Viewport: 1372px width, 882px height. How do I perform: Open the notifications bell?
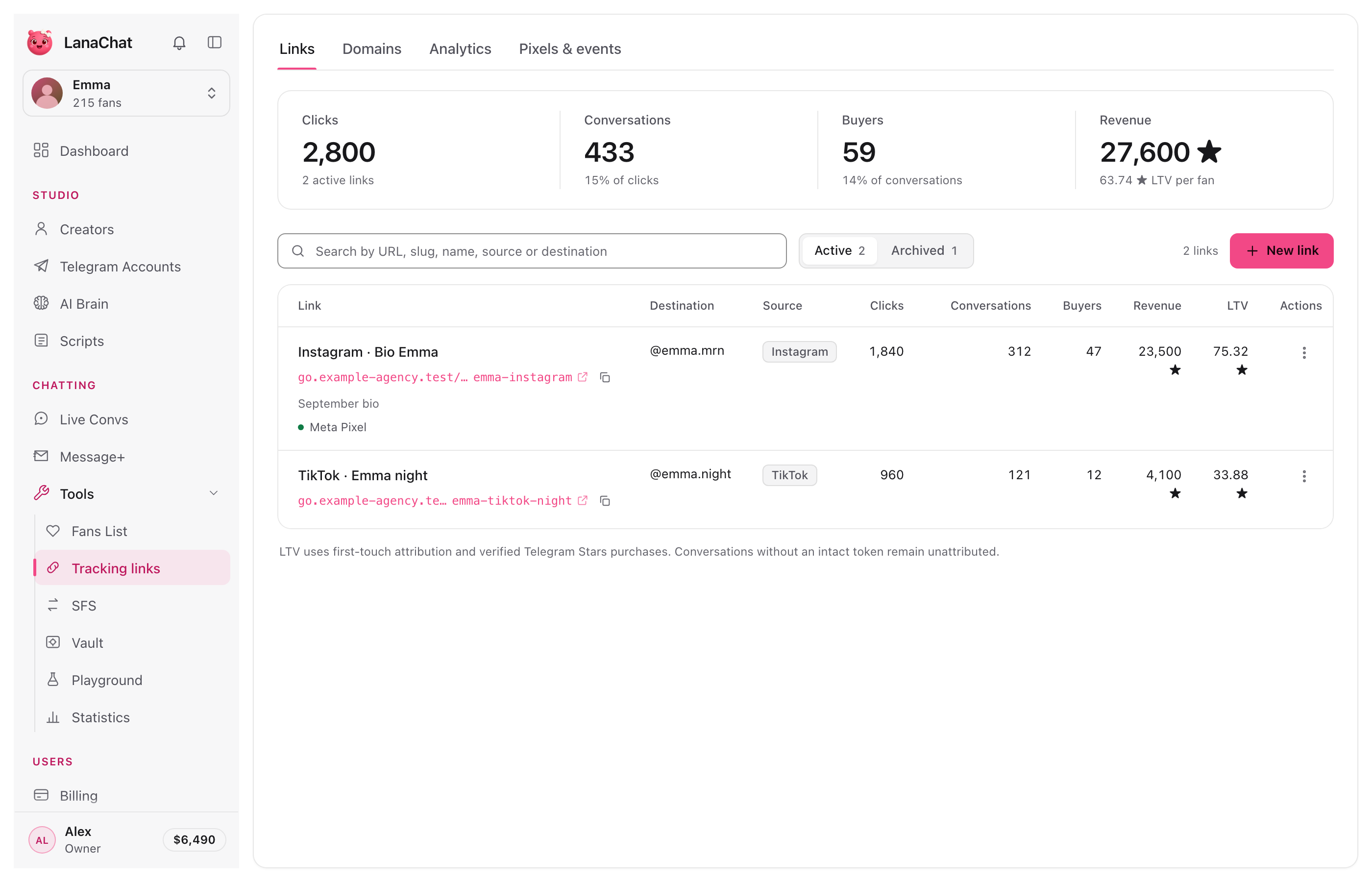coord(179,43)
